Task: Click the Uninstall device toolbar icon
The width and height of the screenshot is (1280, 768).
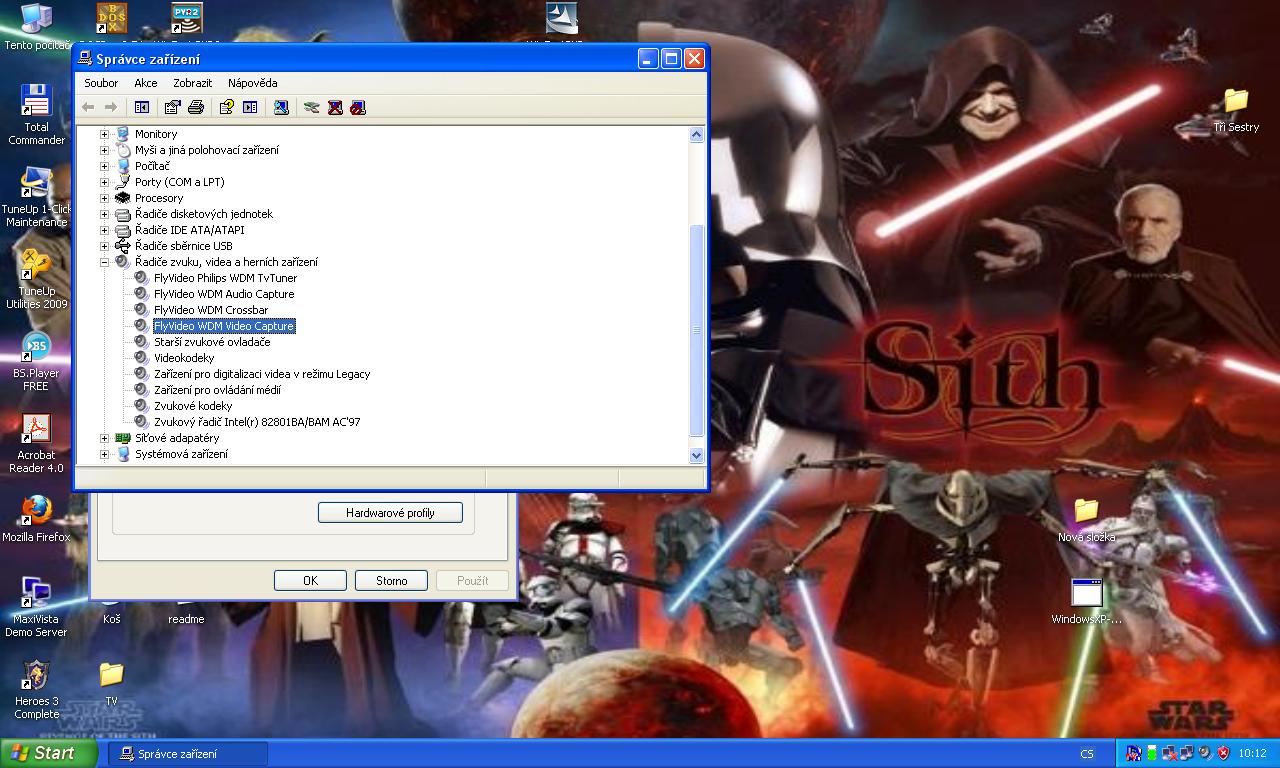Action: click(335, 107)
